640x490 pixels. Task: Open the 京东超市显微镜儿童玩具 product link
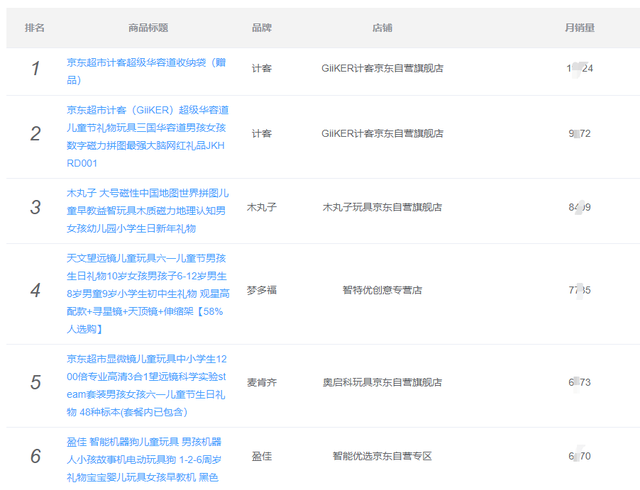click(x=147, y=385)
